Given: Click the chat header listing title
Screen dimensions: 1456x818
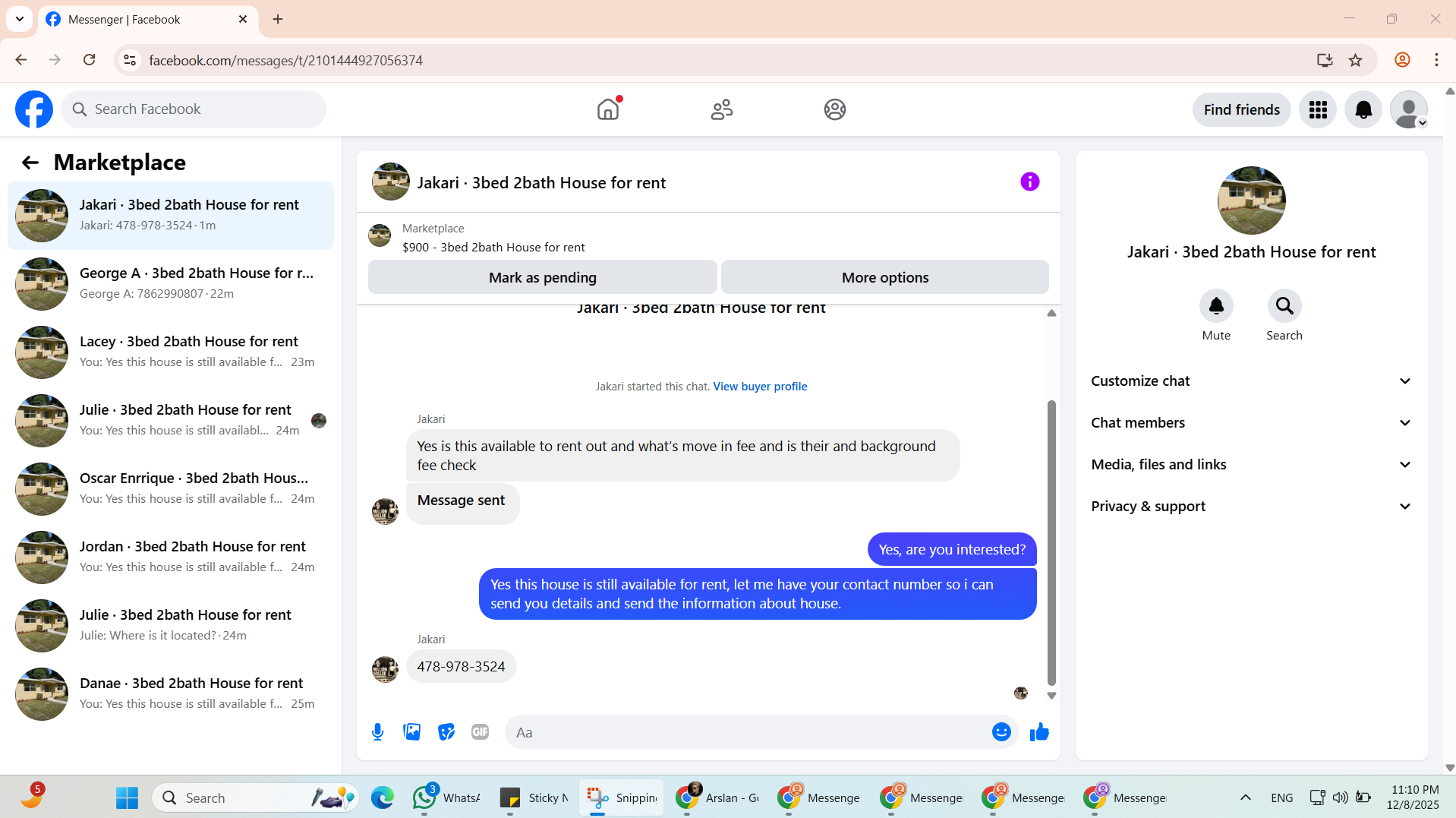Looking at the screenshot, I should pyautogui.click(x=541, y=183).
